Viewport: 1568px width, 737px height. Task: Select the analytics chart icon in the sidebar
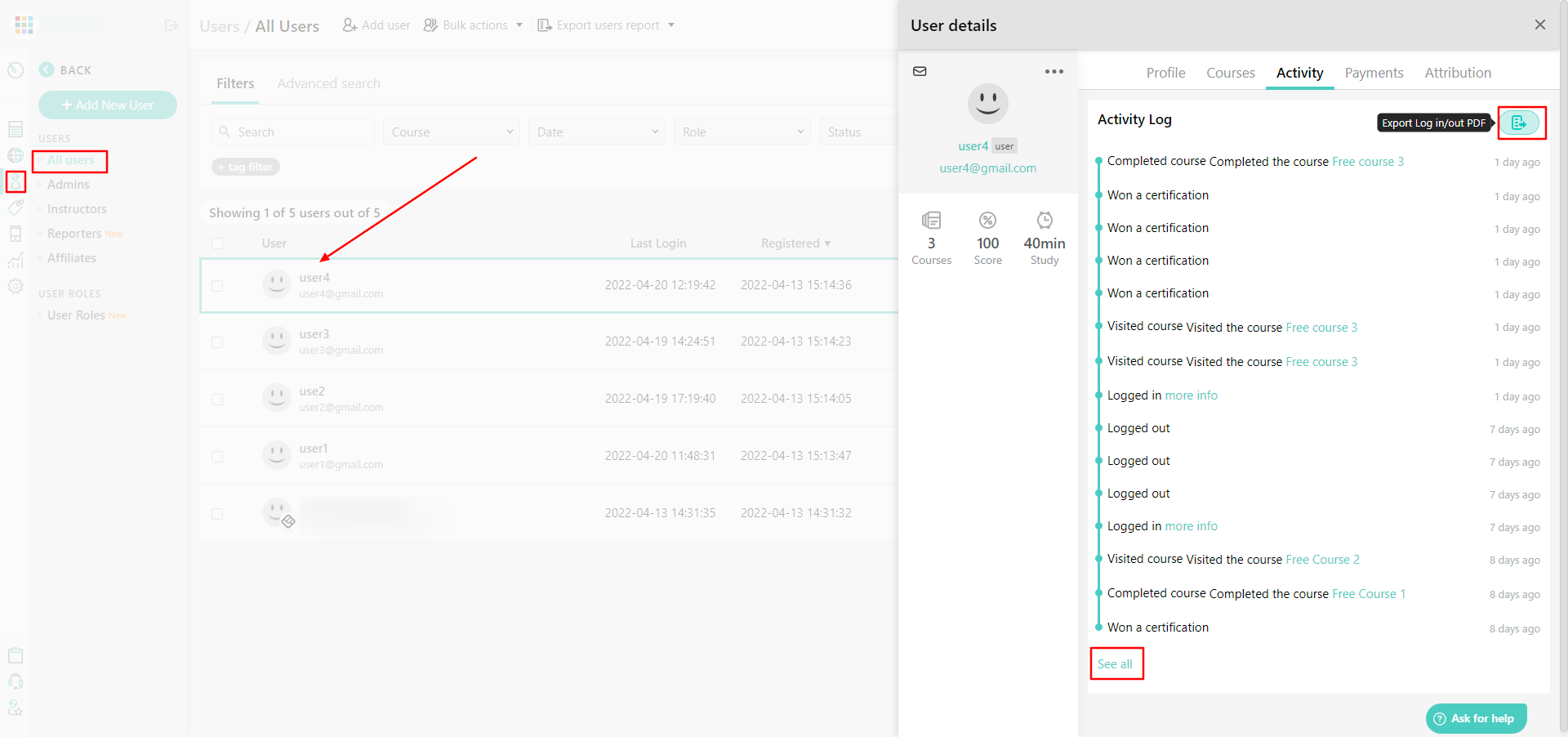[15, 260]
